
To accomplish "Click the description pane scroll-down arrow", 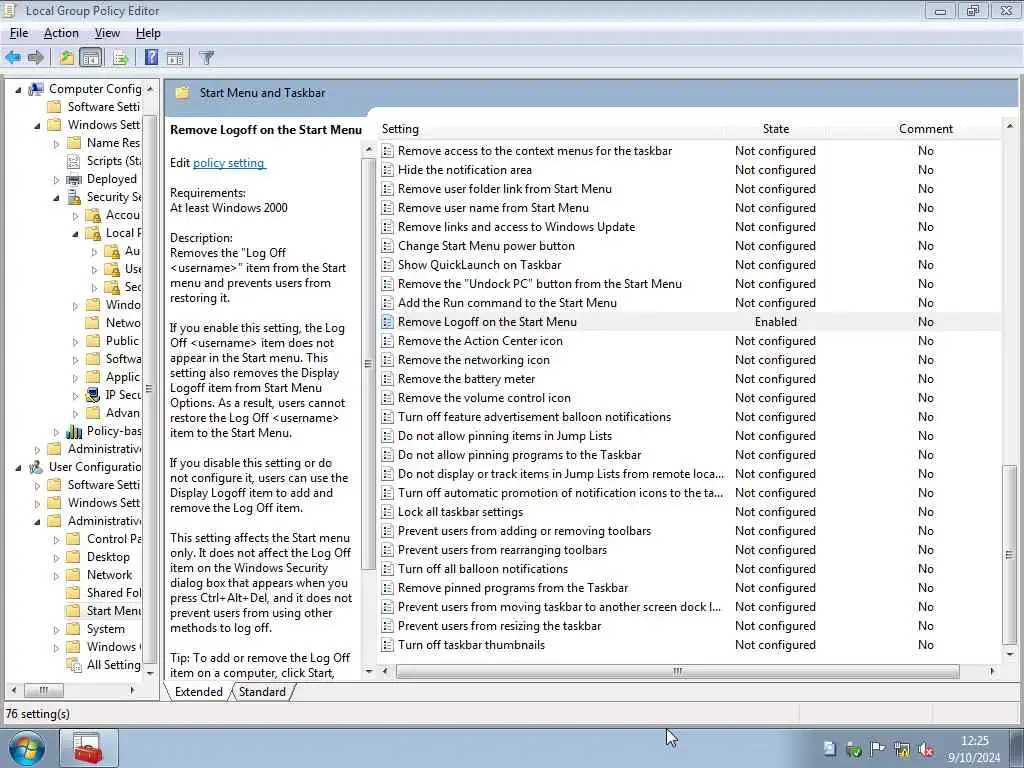I will (369, 671).
